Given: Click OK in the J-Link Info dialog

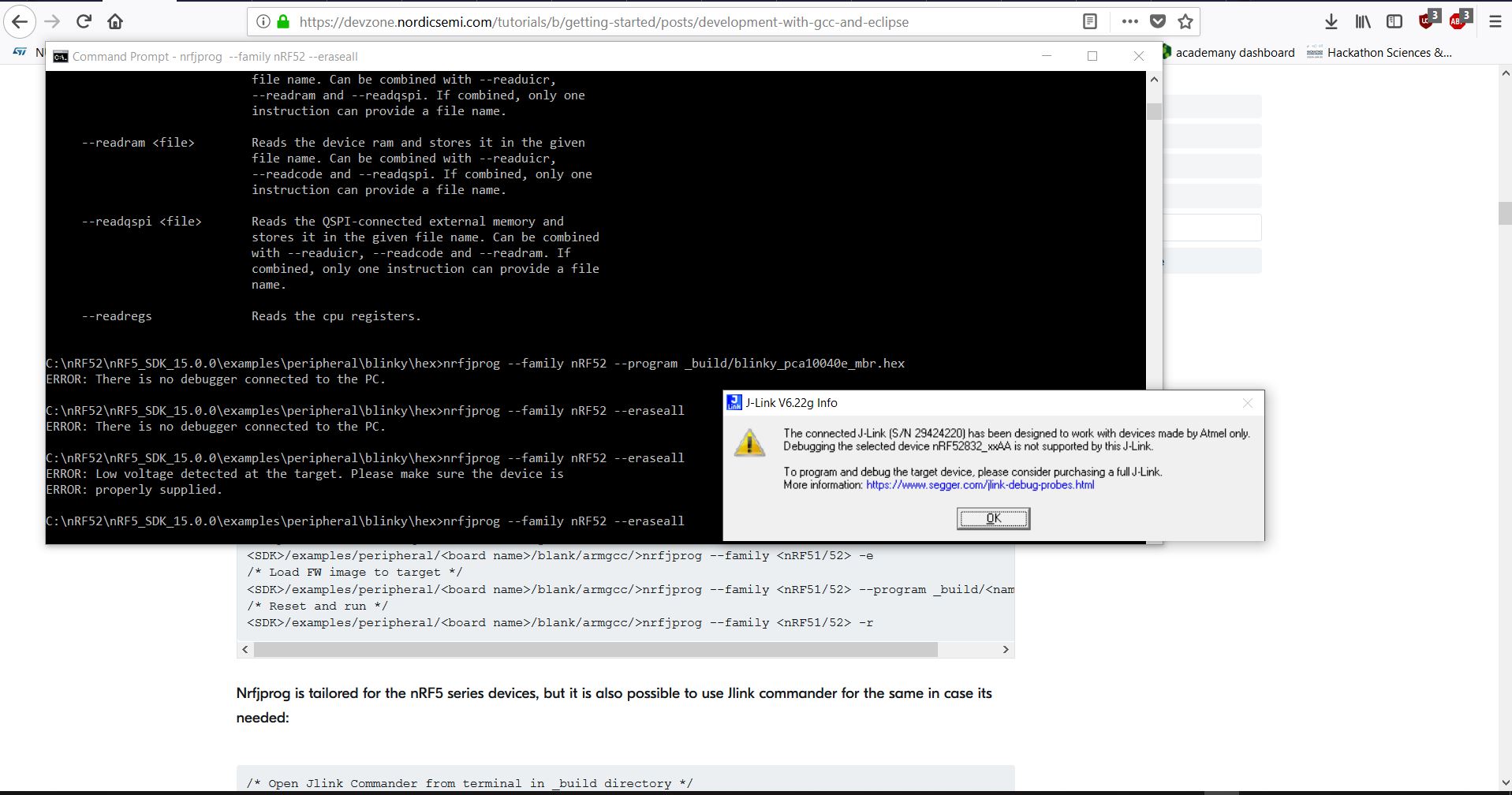Looking at the screenshot, I should (993, 518).
